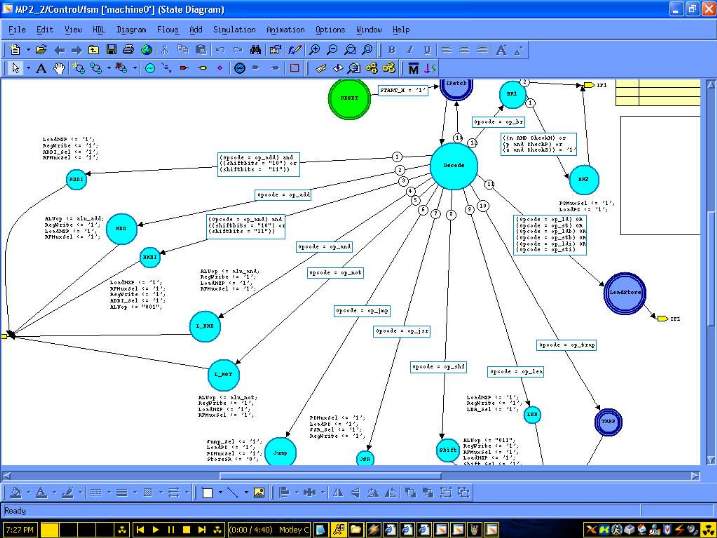Click the "START_H = '1'" condition label
This screenshot has height=538, width=717.
click(x=403, y=91)
